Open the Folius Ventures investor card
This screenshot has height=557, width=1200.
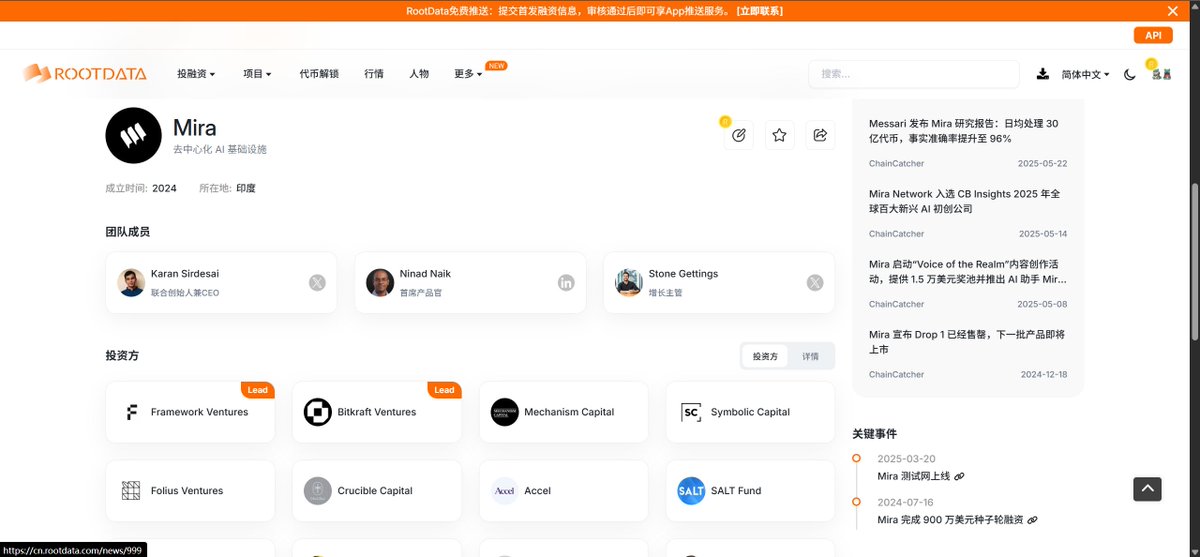(190, 491)
